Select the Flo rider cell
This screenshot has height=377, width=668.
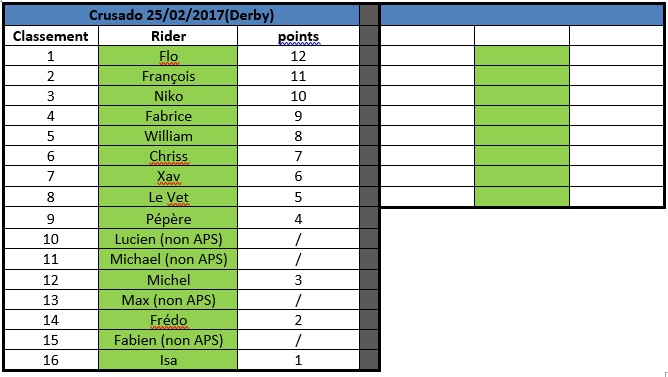(x=168, y=56)
